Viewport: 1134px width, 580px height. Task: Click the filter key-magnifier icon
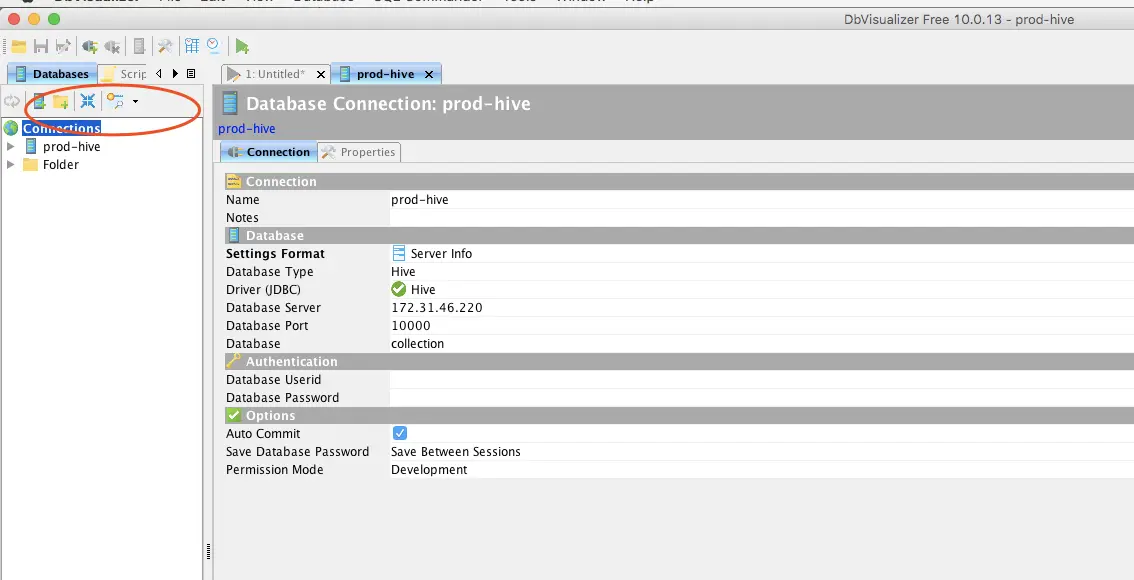point(116,101)
